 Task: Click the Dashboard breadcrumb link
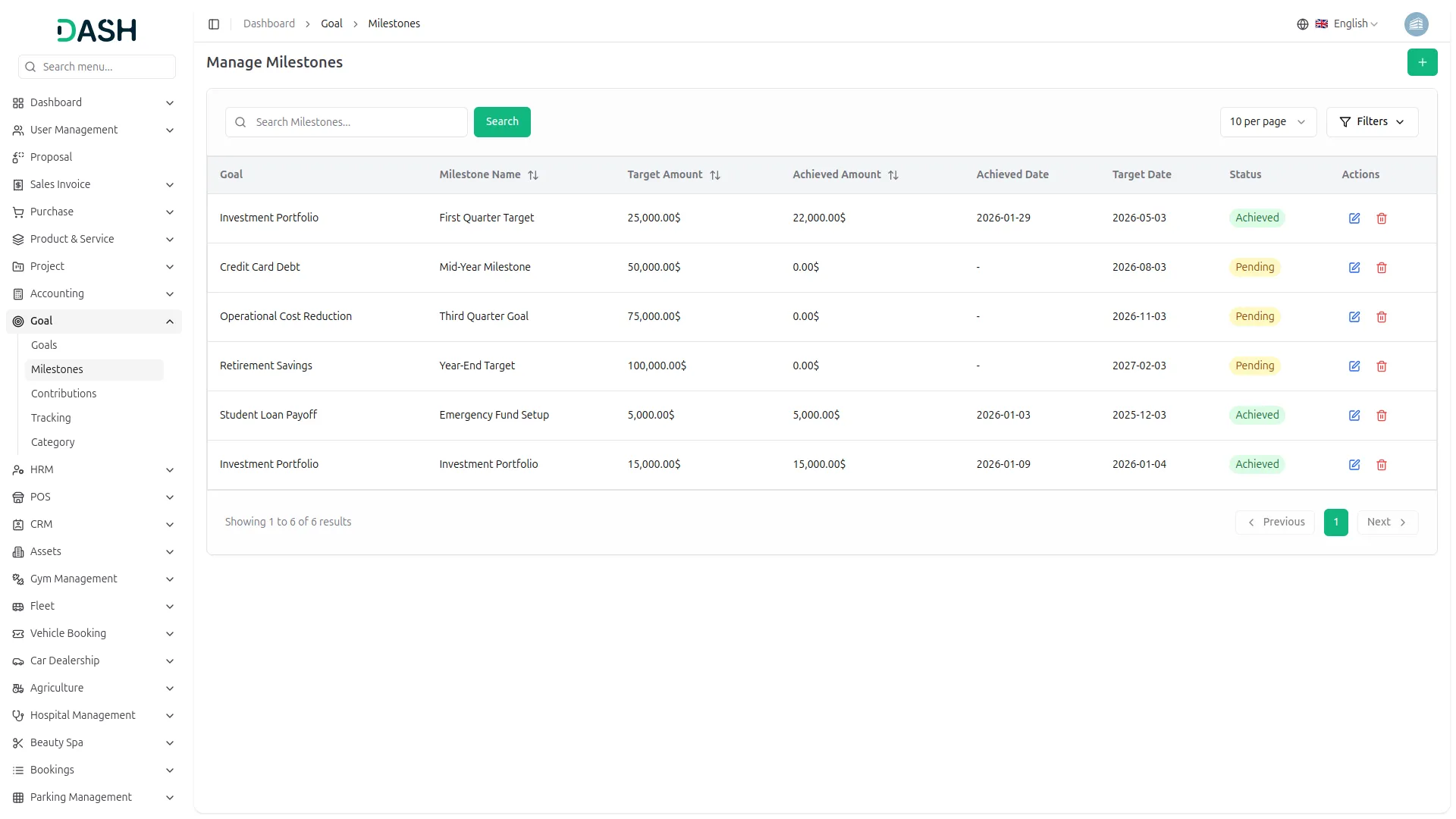(x=268, y=24)
